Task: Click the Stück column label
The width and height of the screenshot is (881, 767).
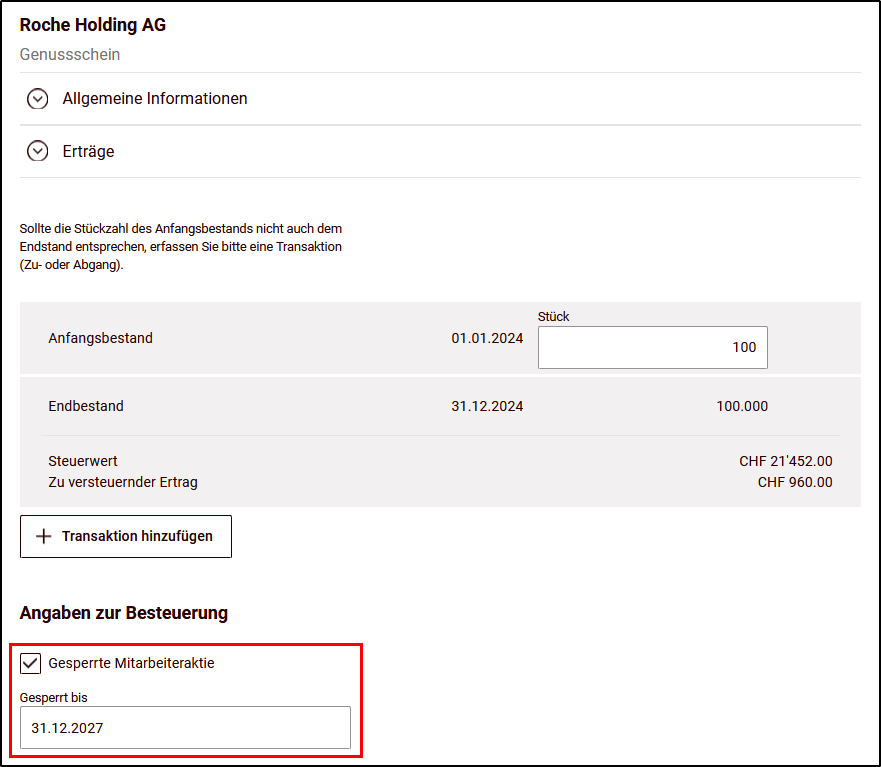Action: click(553, 317)
